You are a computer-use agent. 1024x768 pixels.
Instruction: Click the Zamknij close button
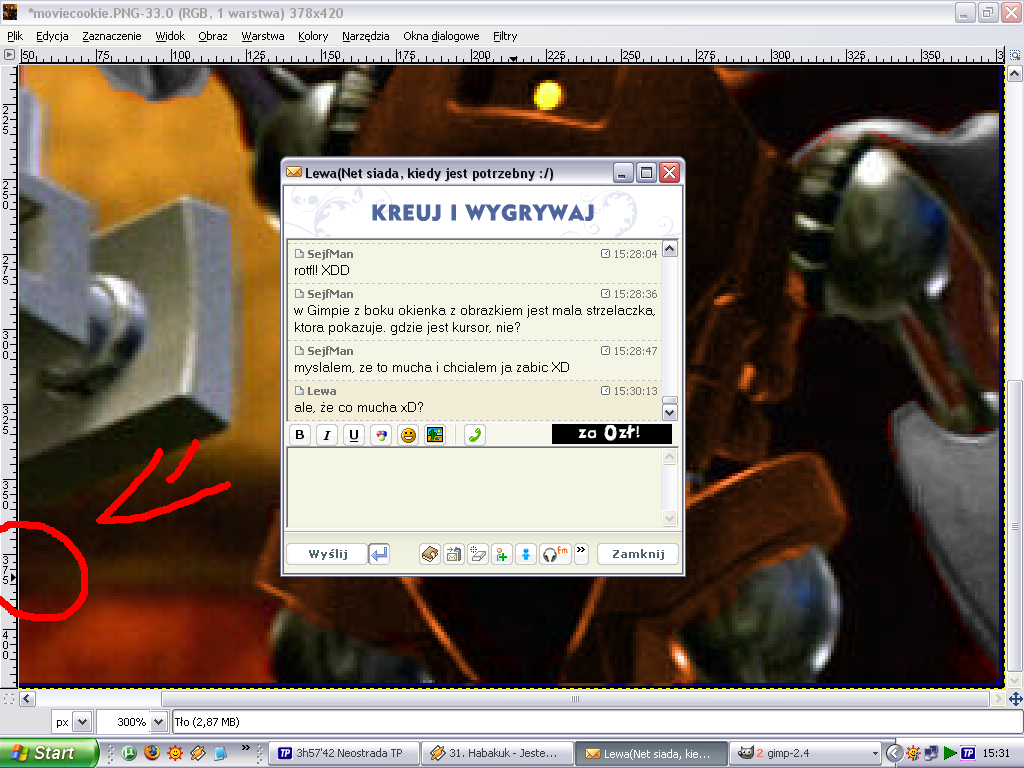click(637, 554)
